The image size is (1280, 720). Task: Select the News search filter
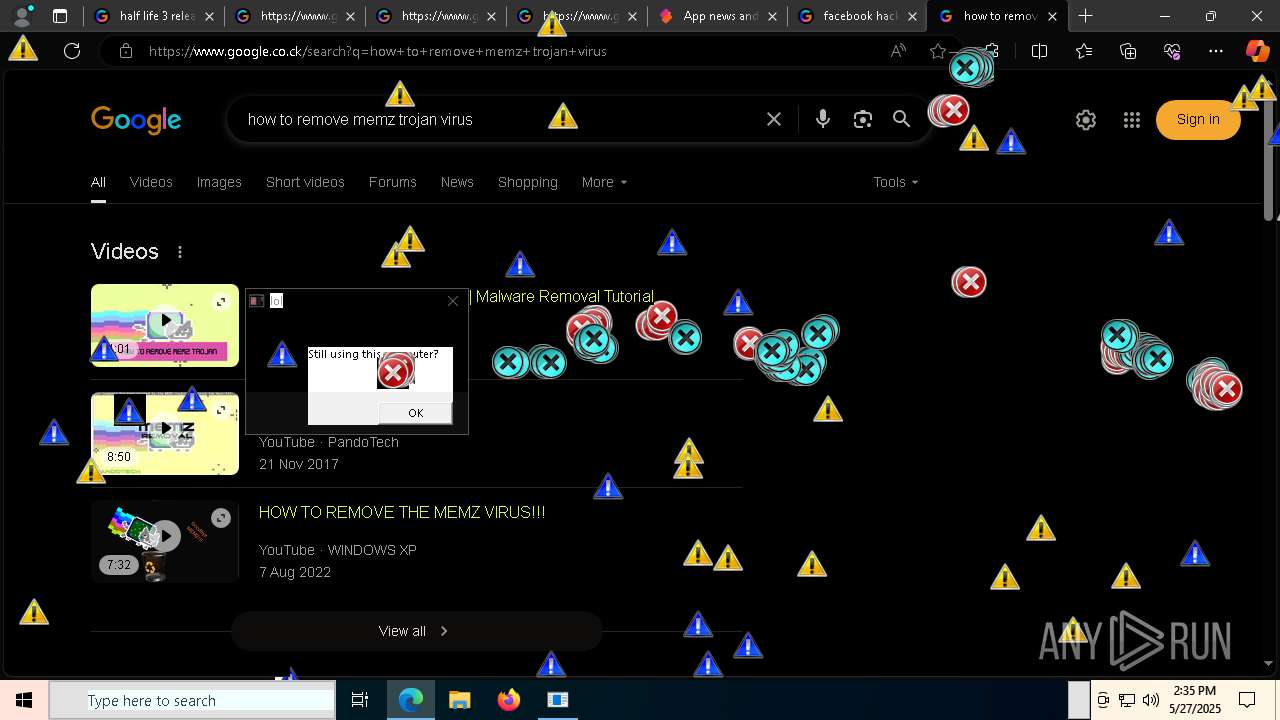click(457, 182)
